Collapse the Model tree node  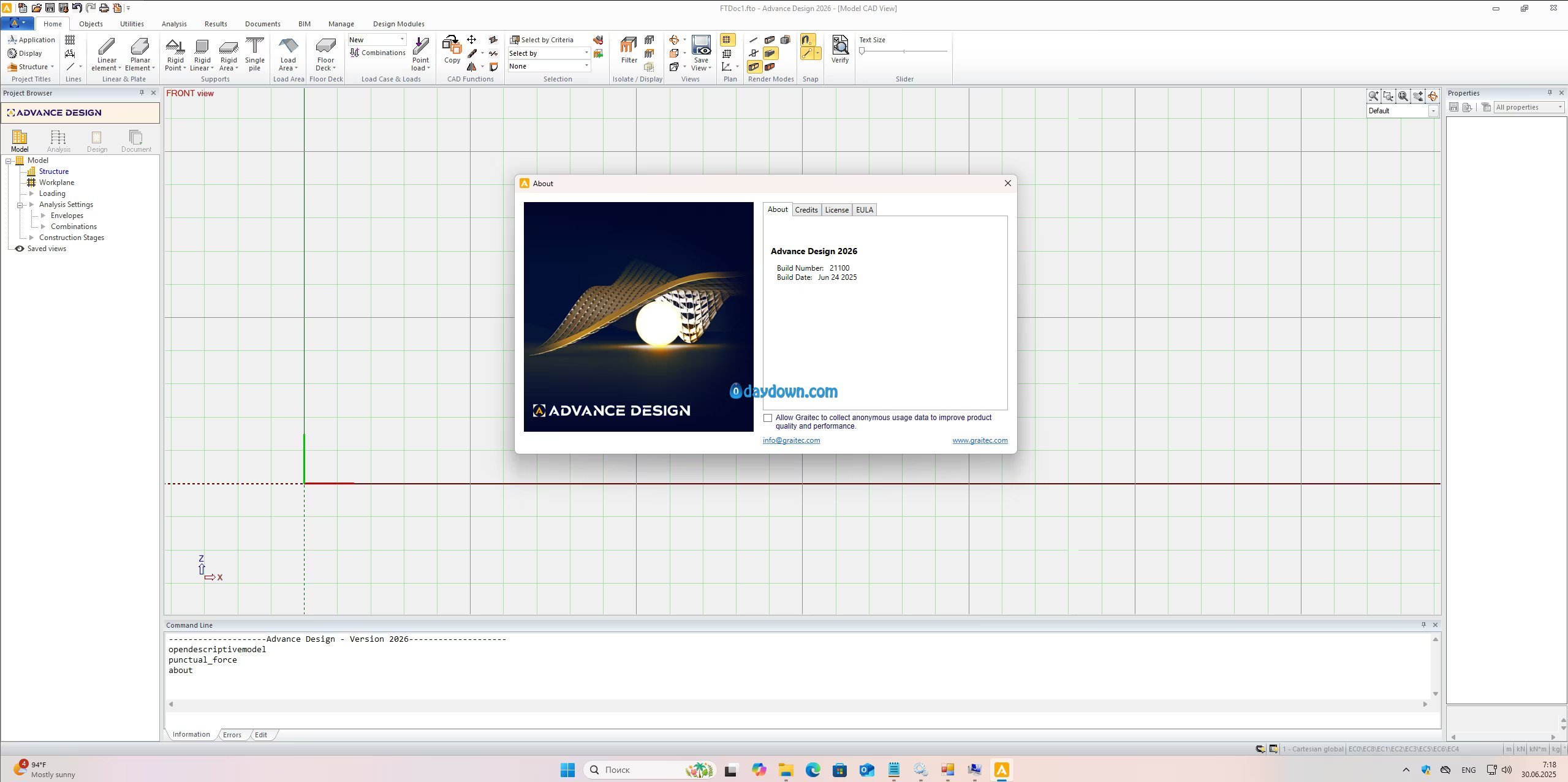click(9, 160)
